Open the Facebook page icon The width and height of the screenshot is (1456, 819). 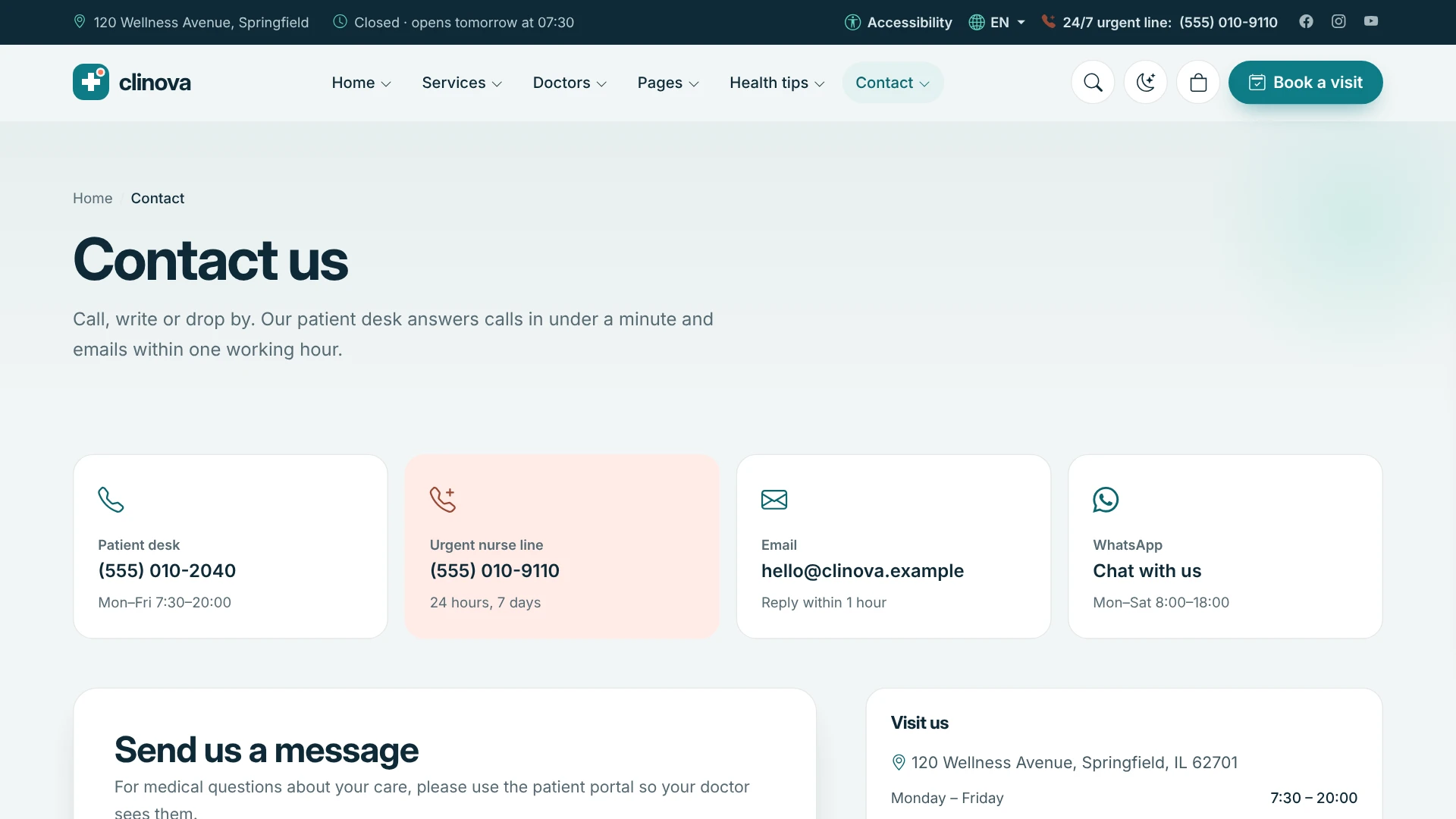[1306, 21]
